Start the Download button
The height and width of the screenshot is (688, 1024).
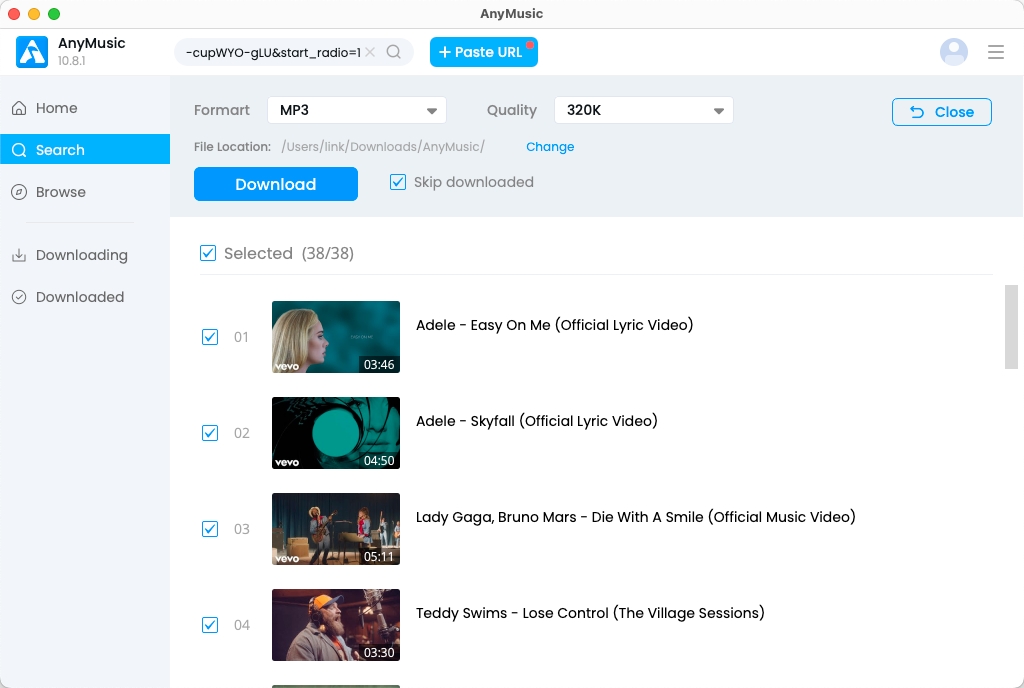(276, 184)
